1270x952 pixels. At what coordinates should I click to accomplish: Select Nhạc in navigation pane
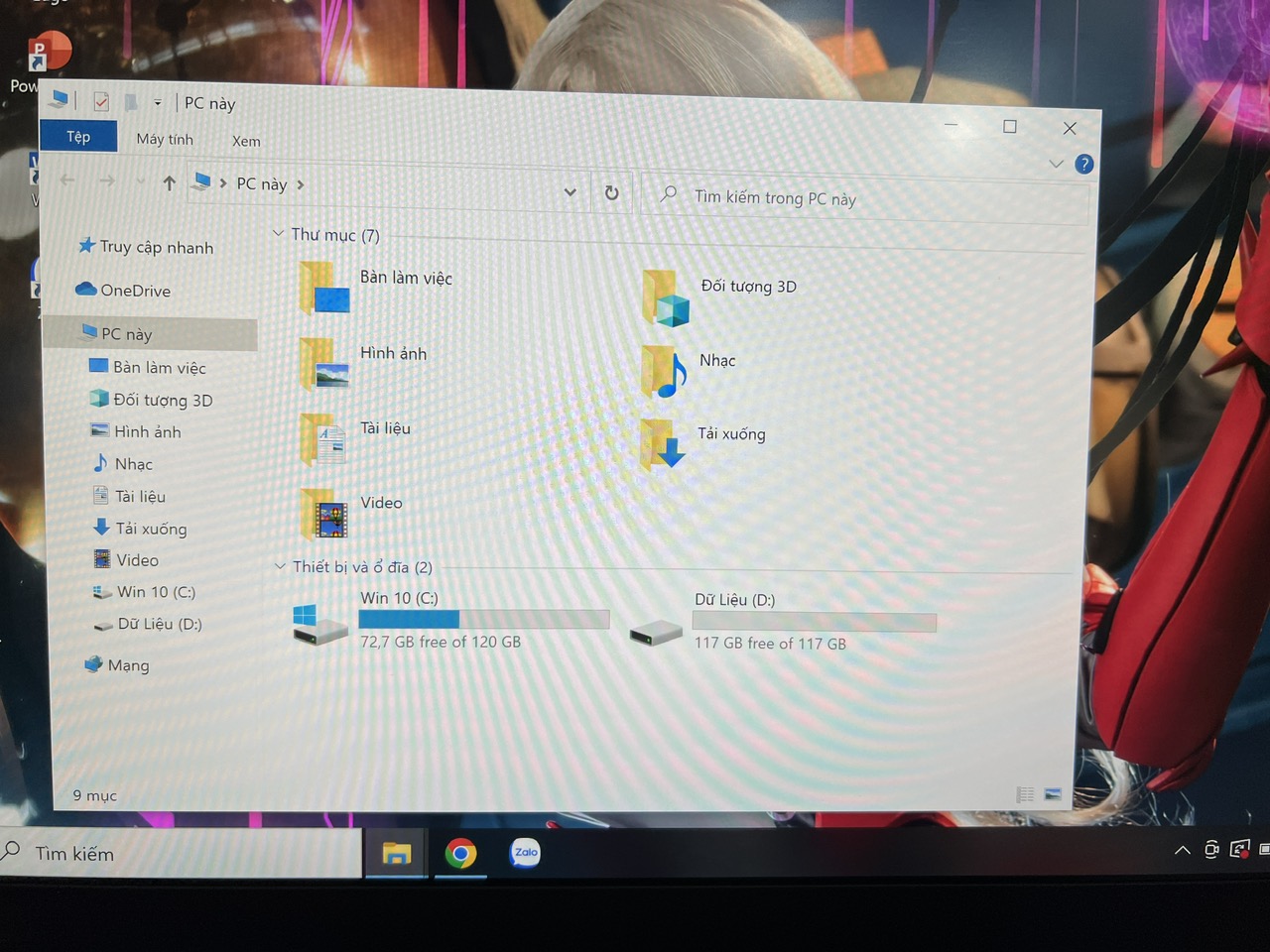pyautogui.click(x=123, y=464)
